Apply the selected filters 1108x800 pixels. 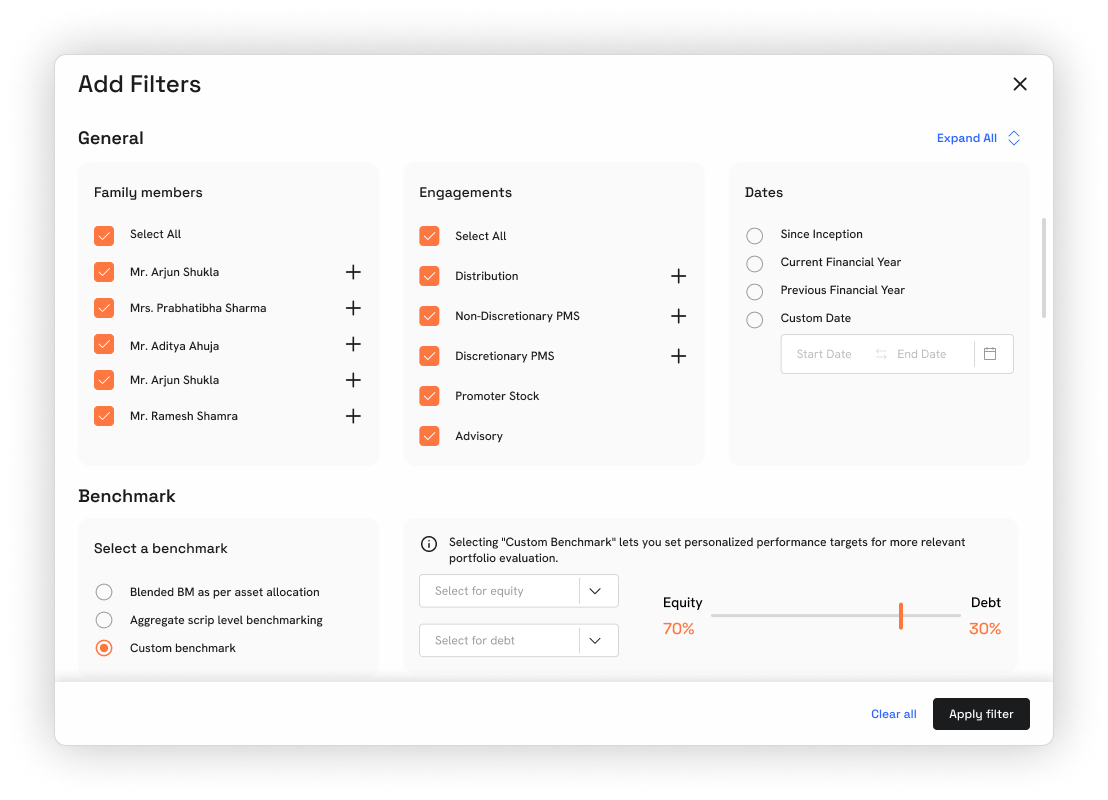(x=981, y=714)
